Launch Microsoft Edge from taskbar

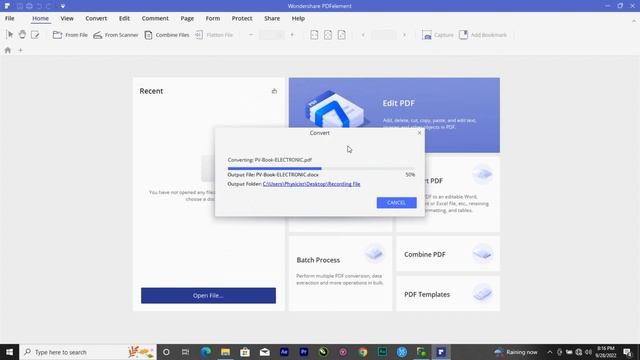[206, 352]
